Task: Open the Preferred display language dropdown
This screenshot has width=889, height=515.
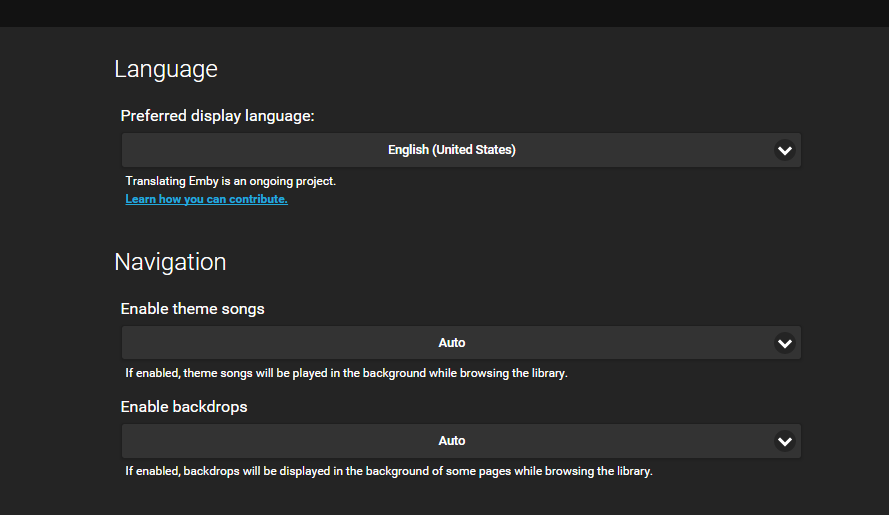Action: (461, 150)
